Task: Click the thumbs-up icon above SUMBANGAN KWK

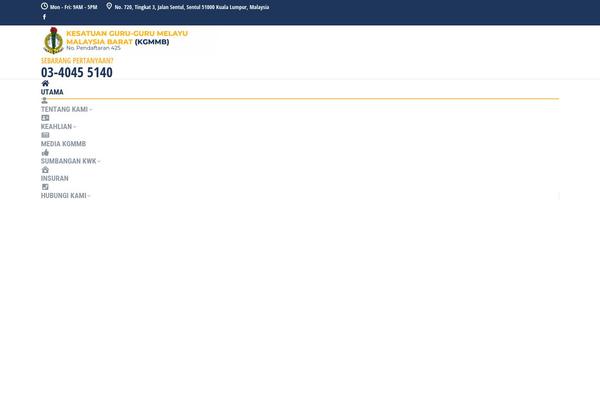Action: tap(45, 152)
